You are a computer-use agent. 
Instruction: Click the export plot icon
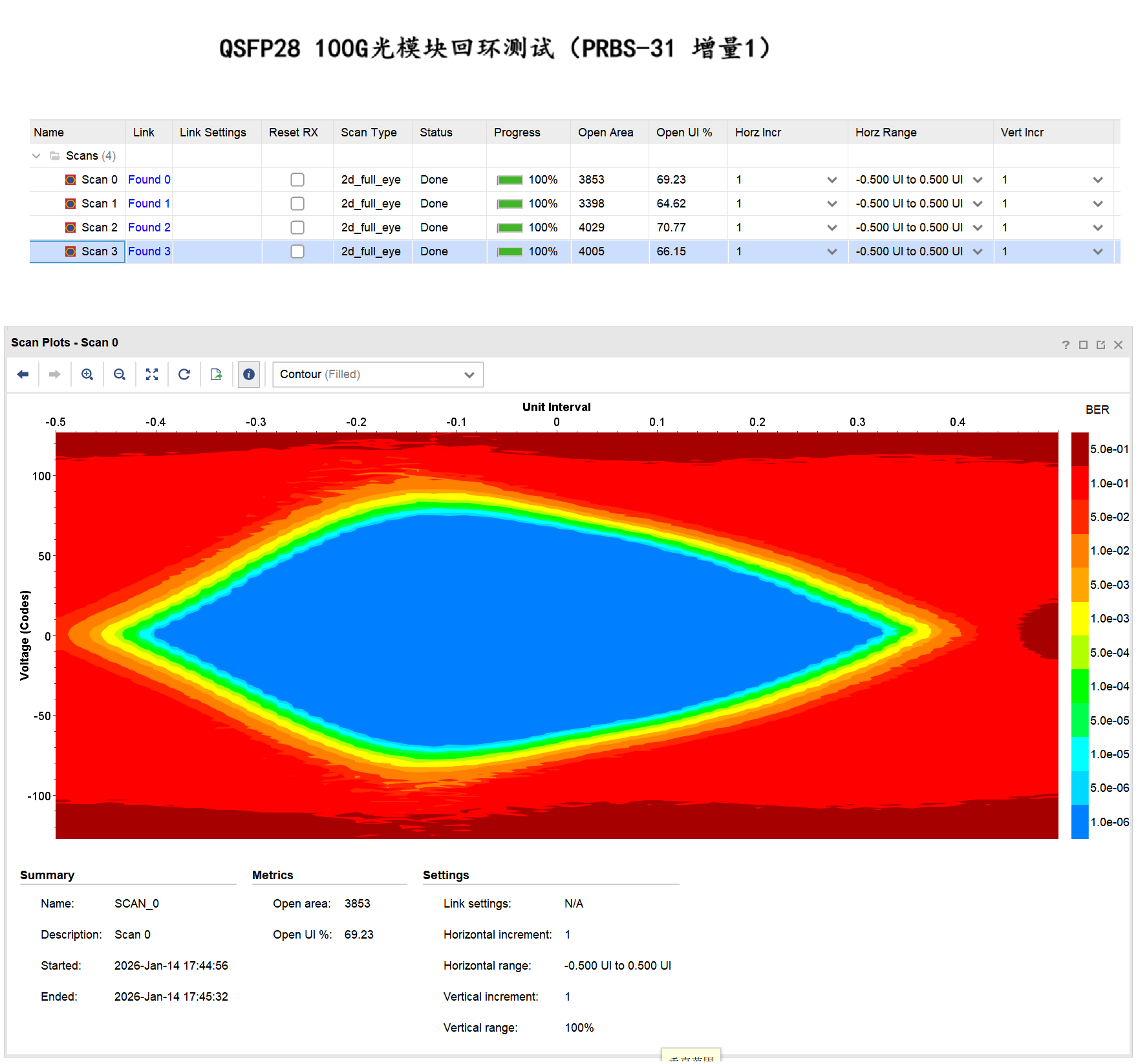coord(217,374)
